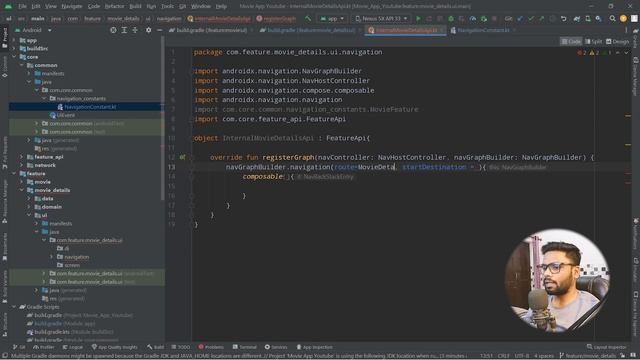This screenshot has width=640, height=360.
Task: Hide the Project tool window
Action: 159,30
